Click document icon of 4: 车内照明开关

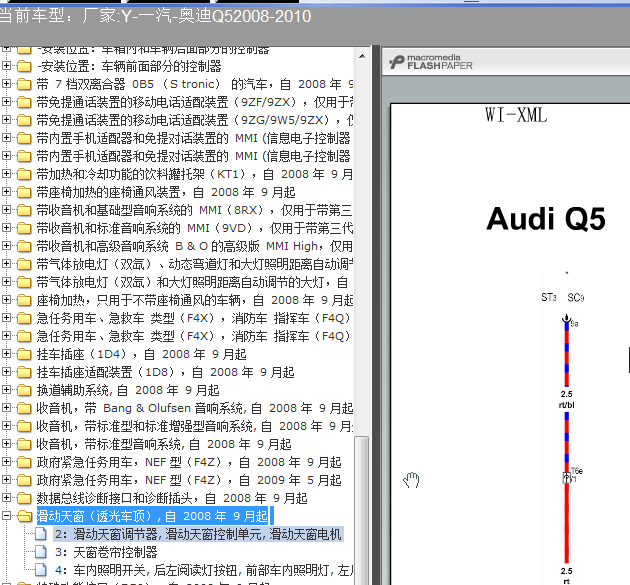(x=41, y=570)
